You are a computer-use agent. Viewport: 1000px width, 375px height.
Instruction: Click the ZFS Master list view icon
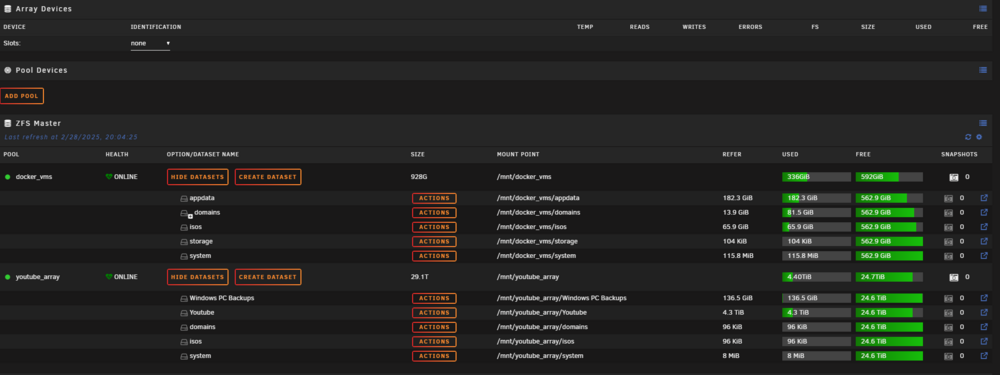983,122
